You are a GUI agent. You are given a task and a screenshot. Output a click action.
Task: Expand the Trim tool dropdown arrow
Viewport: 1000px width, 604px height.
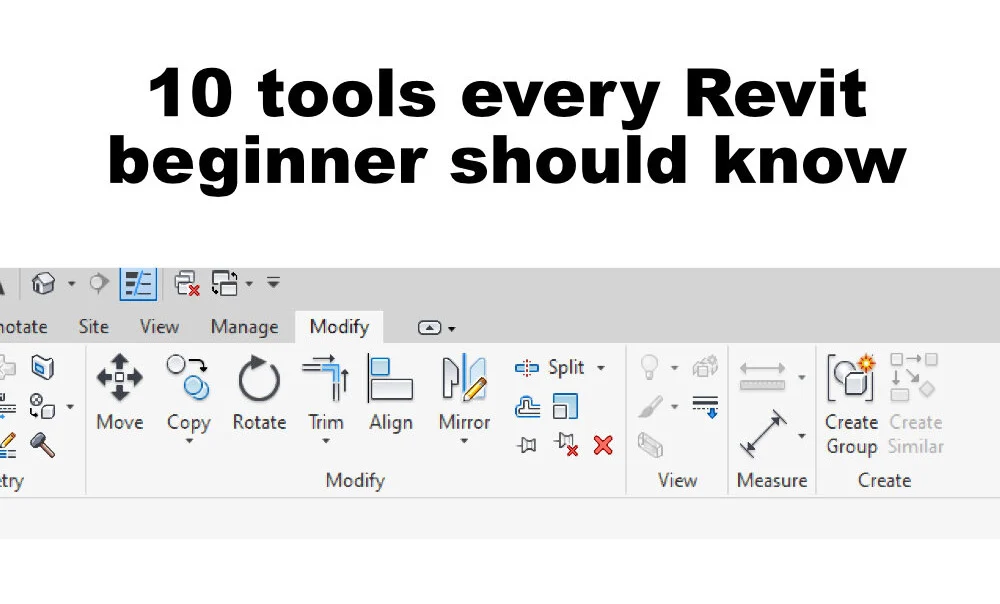click(326, 441)
